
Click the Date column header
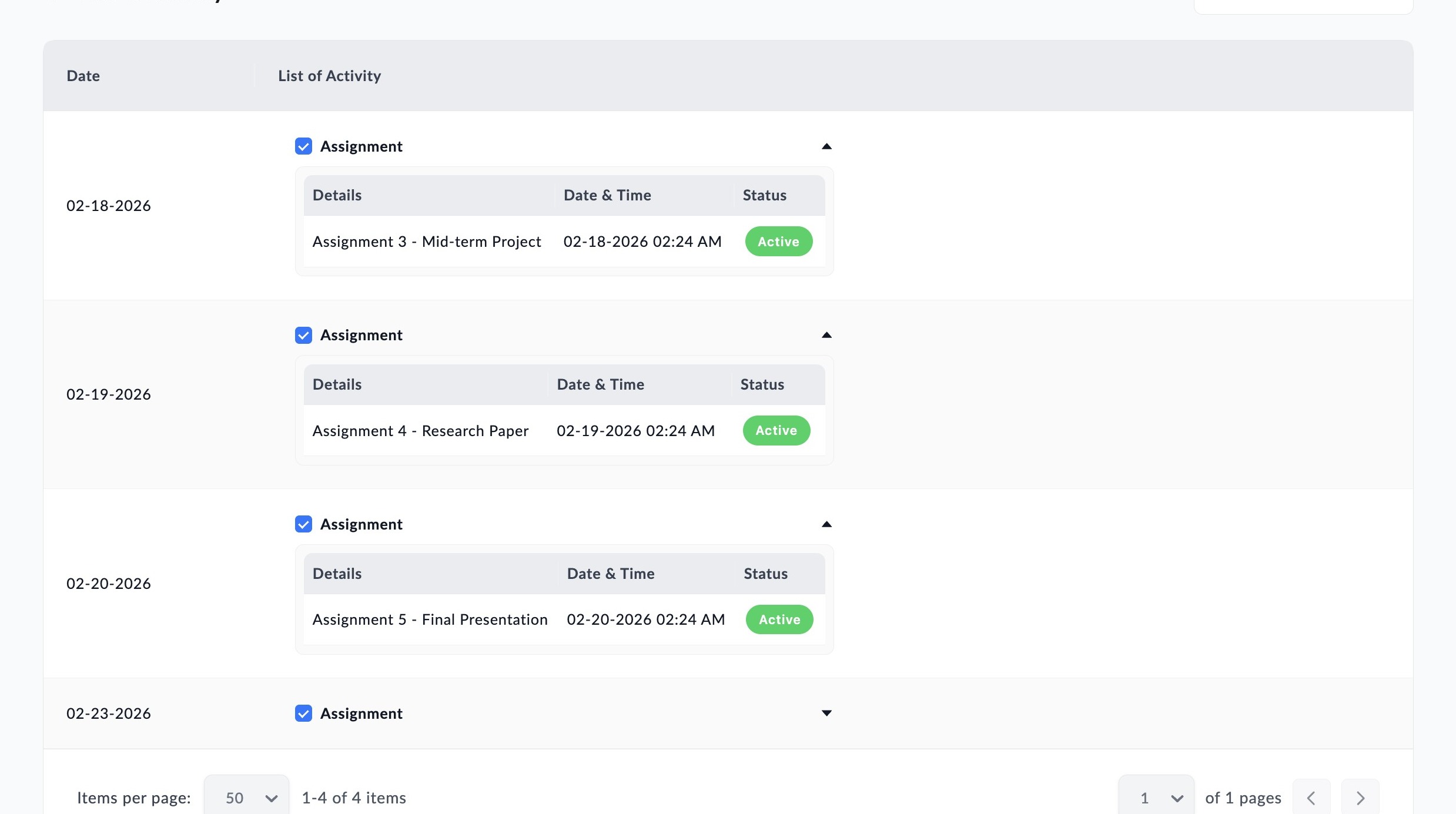[x=83, y=76]
